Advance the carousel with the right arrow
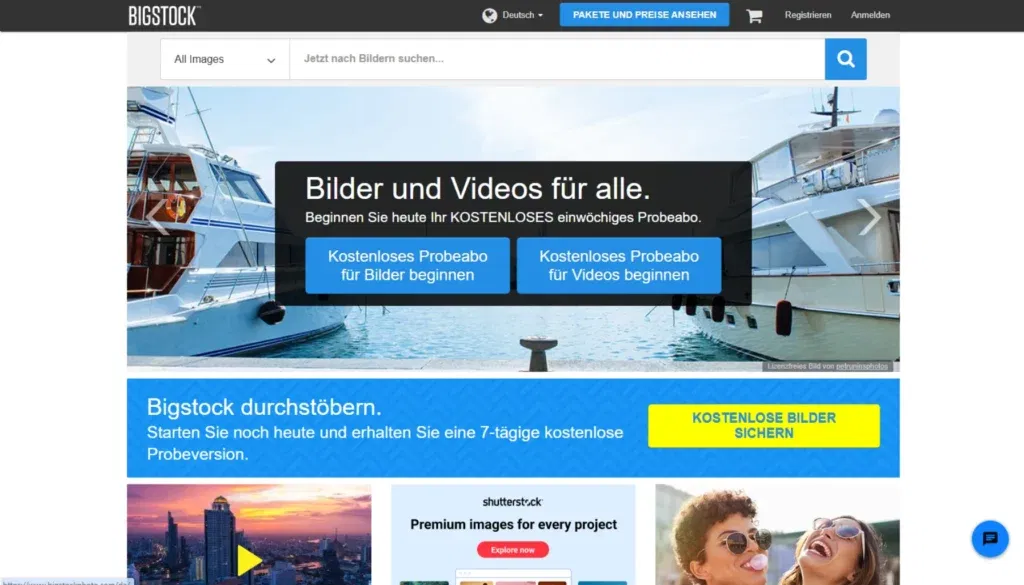The width and height of the screenshot is (1024, 585). click(x=870, y=217)
